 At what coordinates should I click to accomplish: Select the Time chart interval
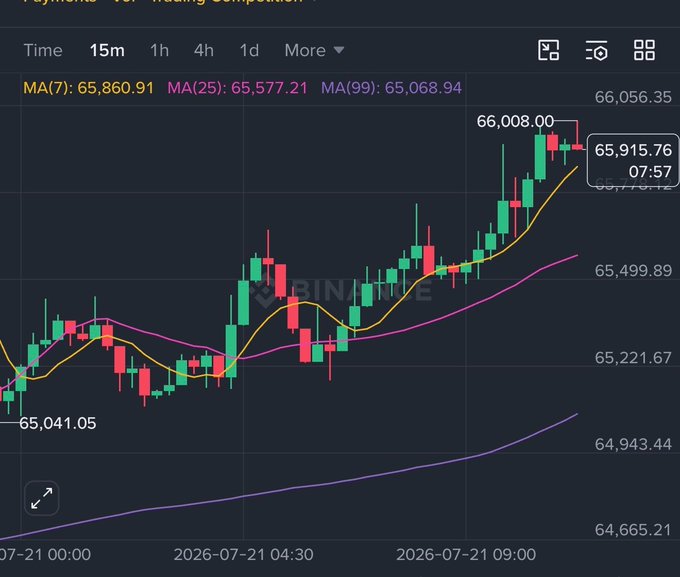pos(43,50)
